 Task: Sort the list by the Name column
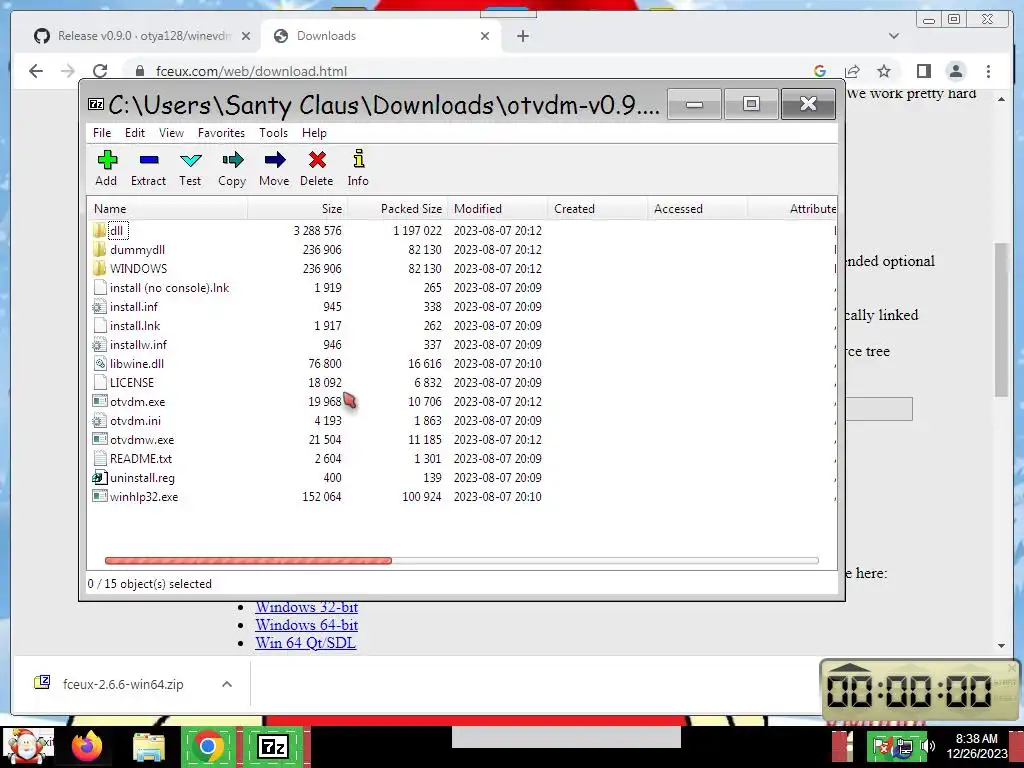[167, 208]
